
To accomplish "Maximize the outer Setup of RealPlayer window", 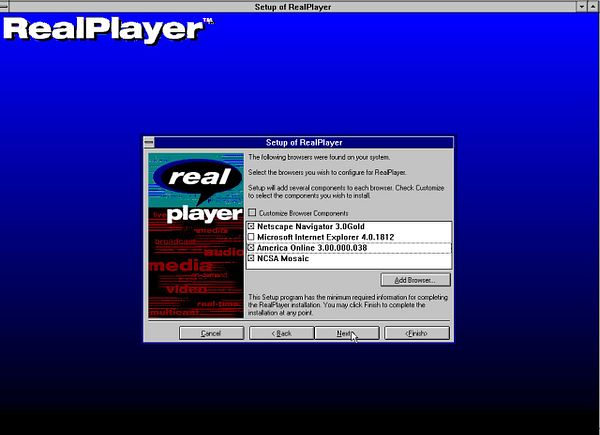I will click(593, 7).
